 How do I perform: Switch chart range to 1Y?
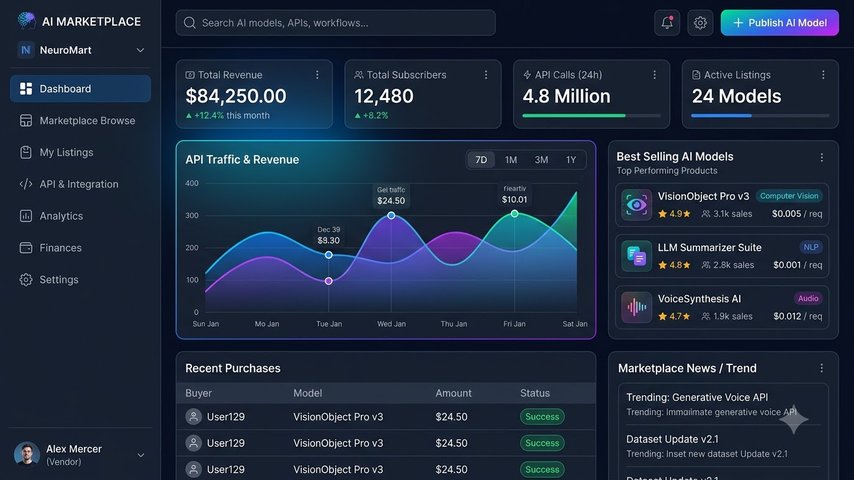[x=571, y=160]
